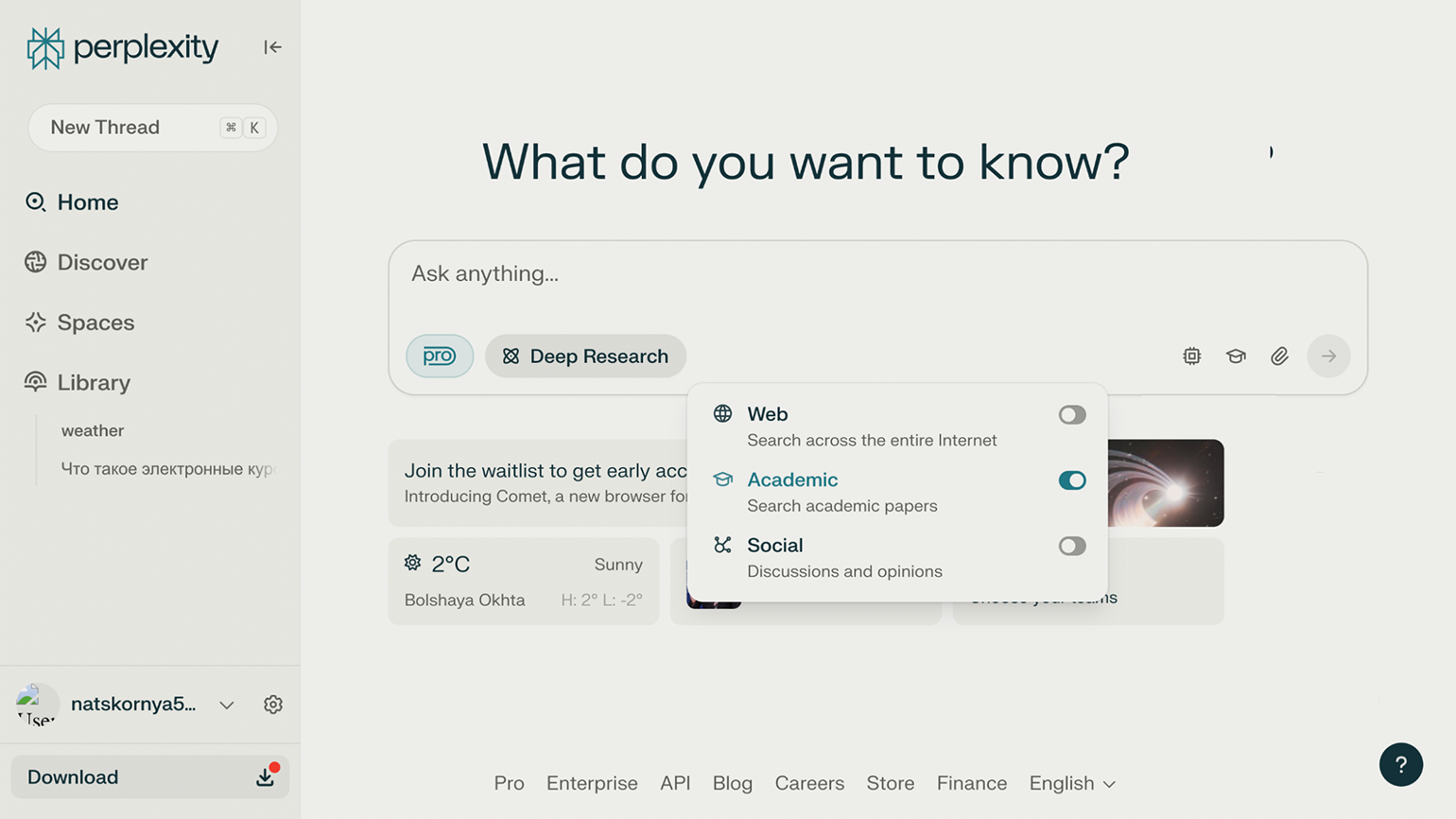The image size is (1456, 819).
Task: Open the help question mark button
Action: tap(1400, 764)
